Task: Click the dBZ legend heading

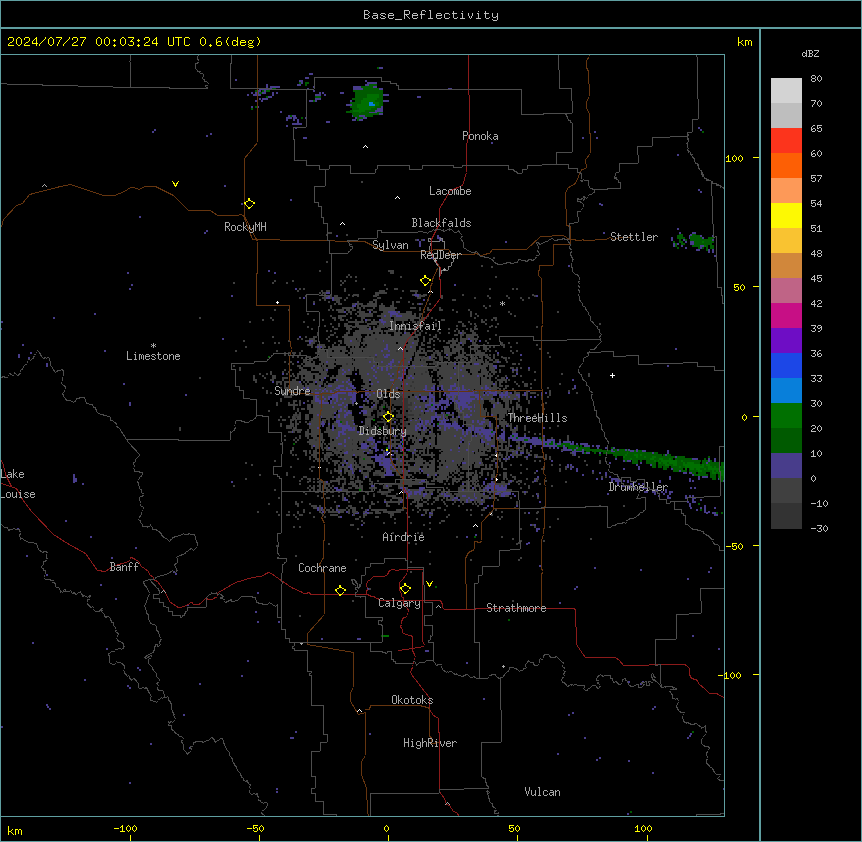Action: [810, 53]
